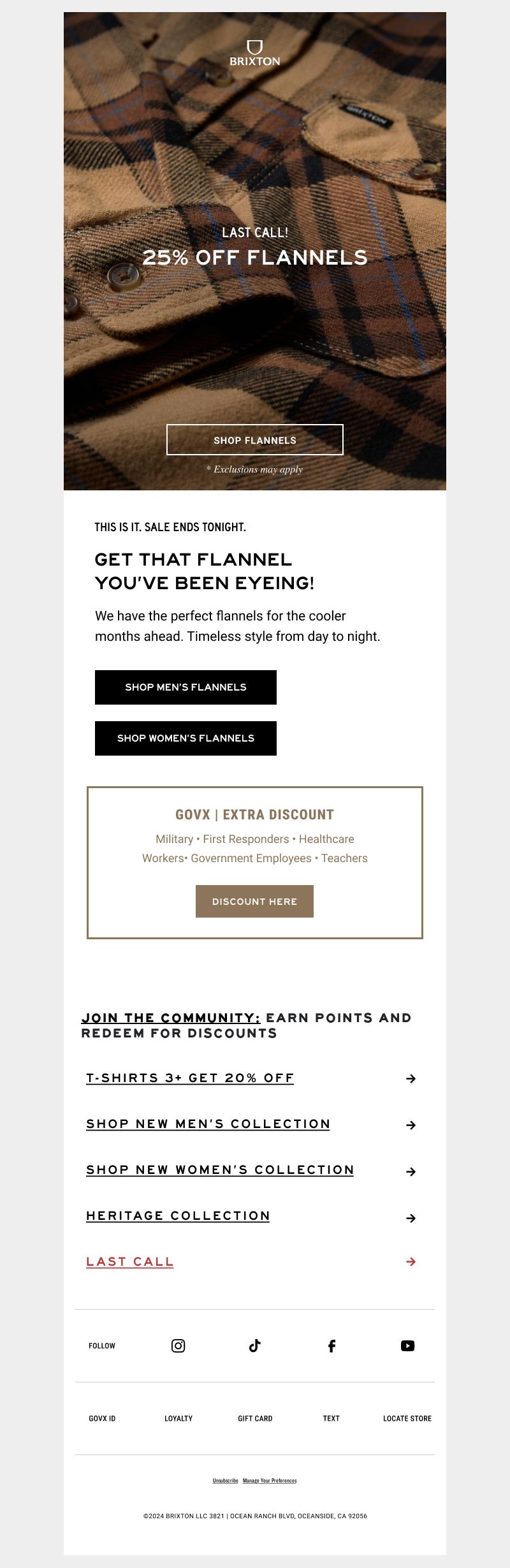
Task: Open the Facebook icon link
Action: click(331, 1346)
